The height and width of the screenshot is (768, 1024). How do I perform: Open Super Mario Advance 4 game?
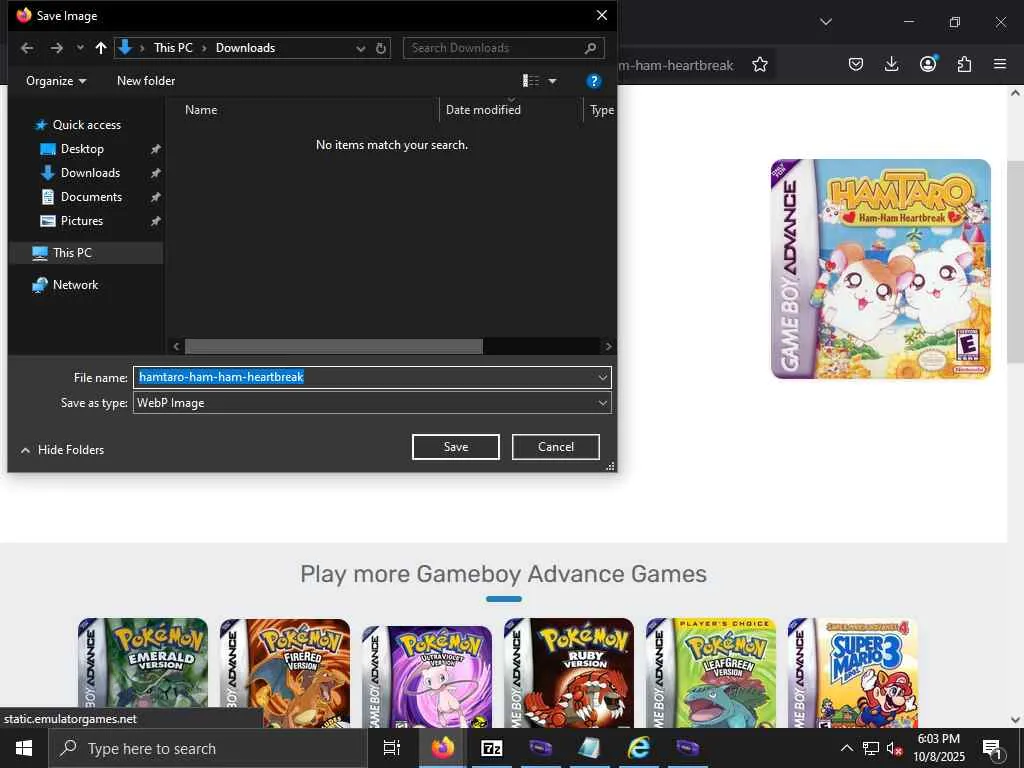point(853,673)
